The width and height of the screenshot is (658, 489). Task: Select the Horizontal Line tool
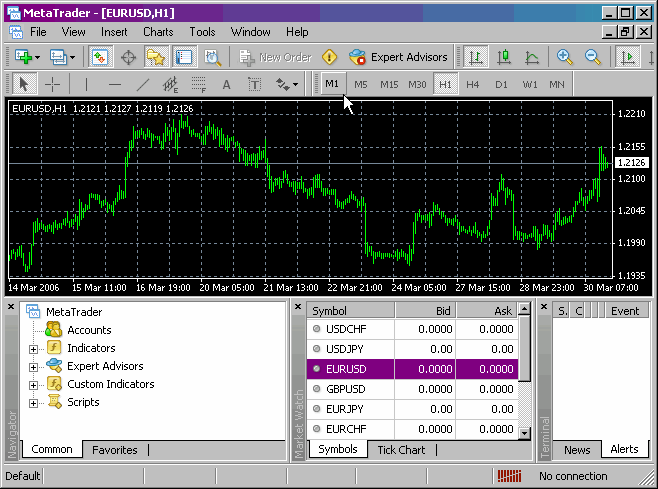click(115, 84)
